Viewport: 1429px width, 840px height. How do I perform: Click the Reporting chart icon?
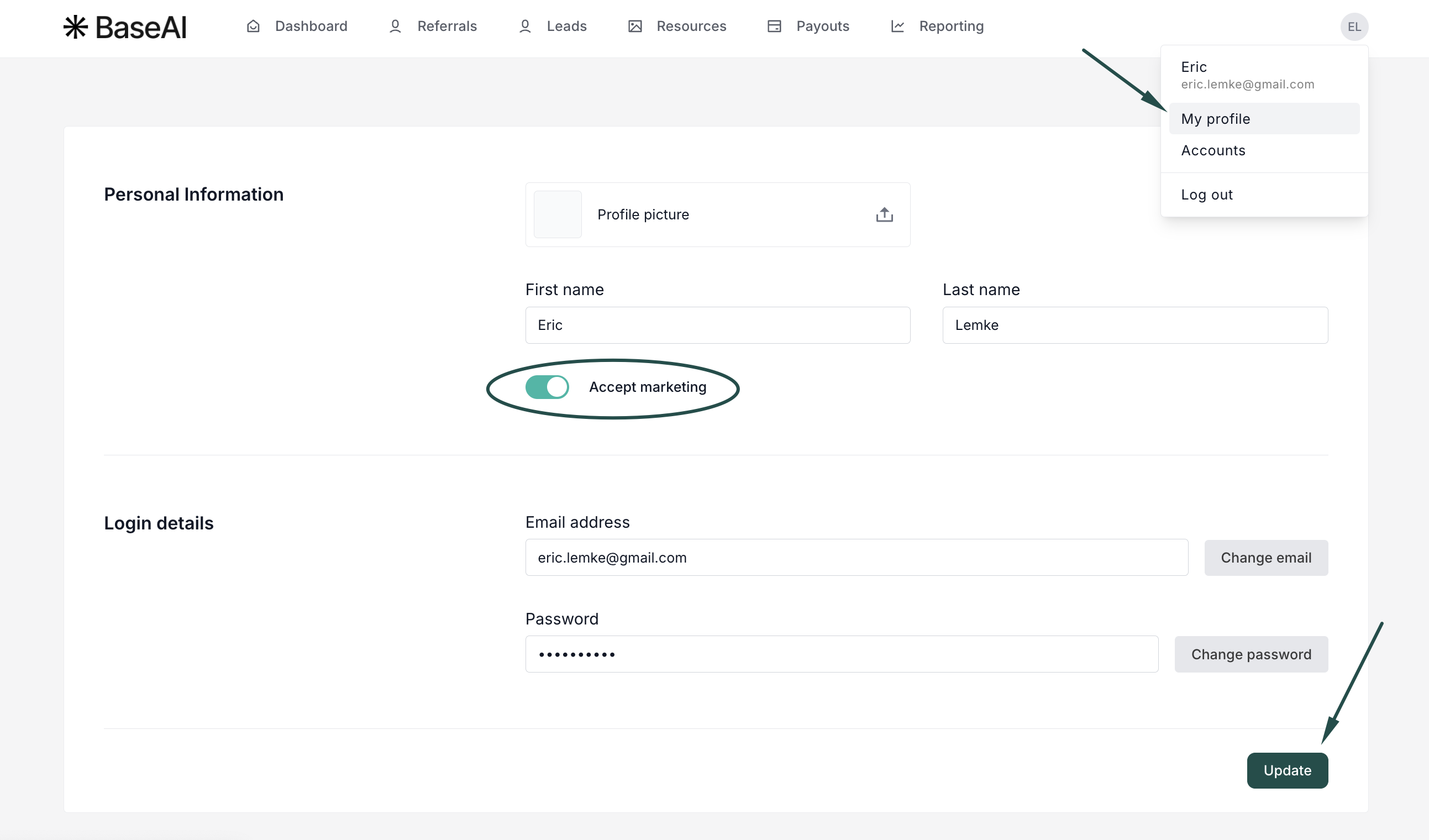click(x=897, y=27)
